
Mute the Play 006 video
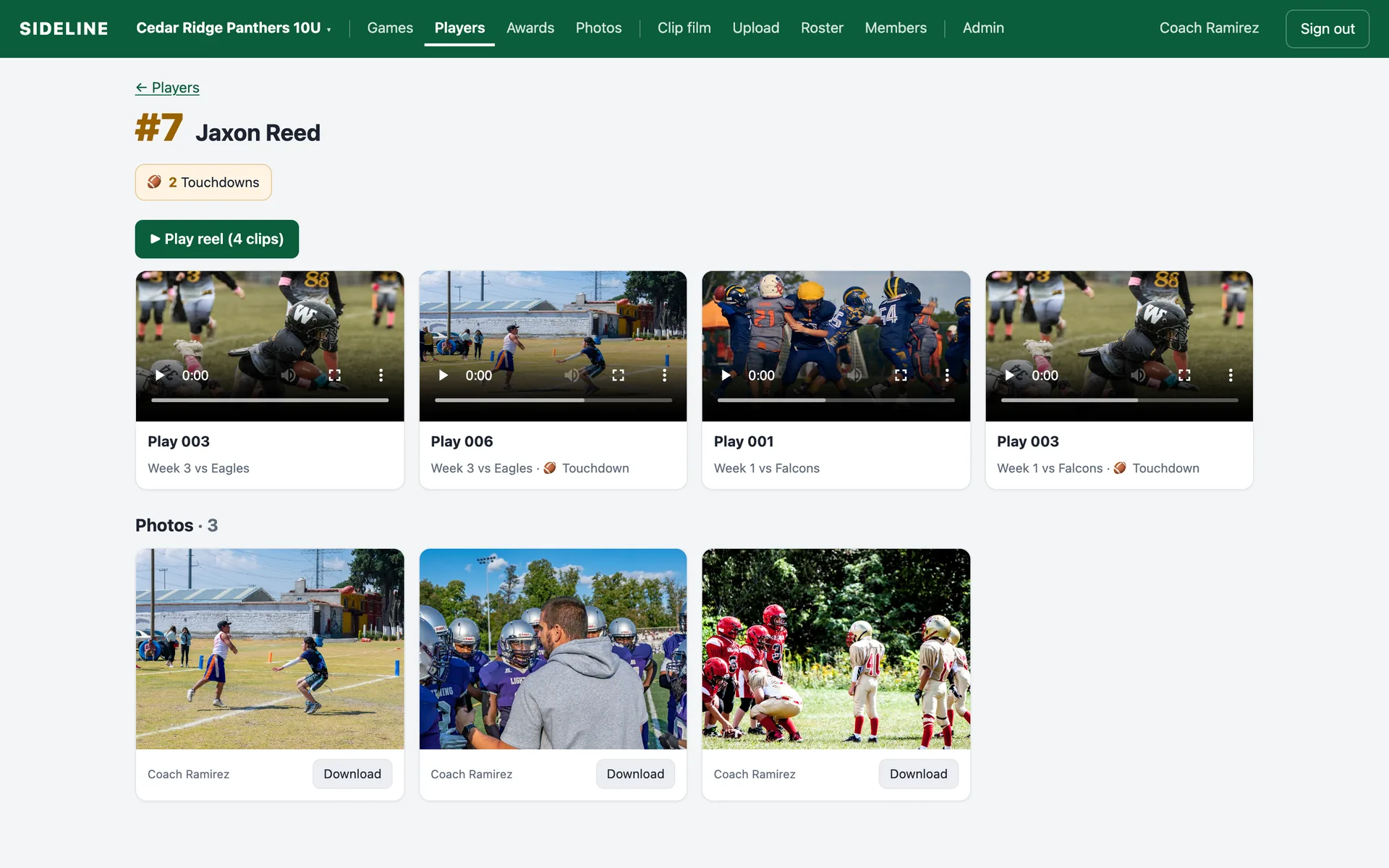pos(572,375)
